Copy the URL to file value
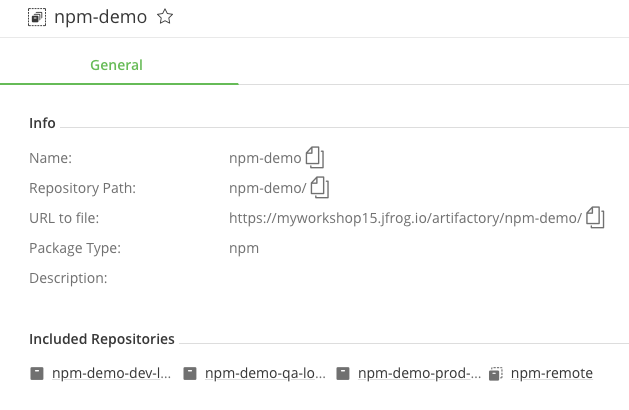The image size is (629, 410). coord(595,217)
